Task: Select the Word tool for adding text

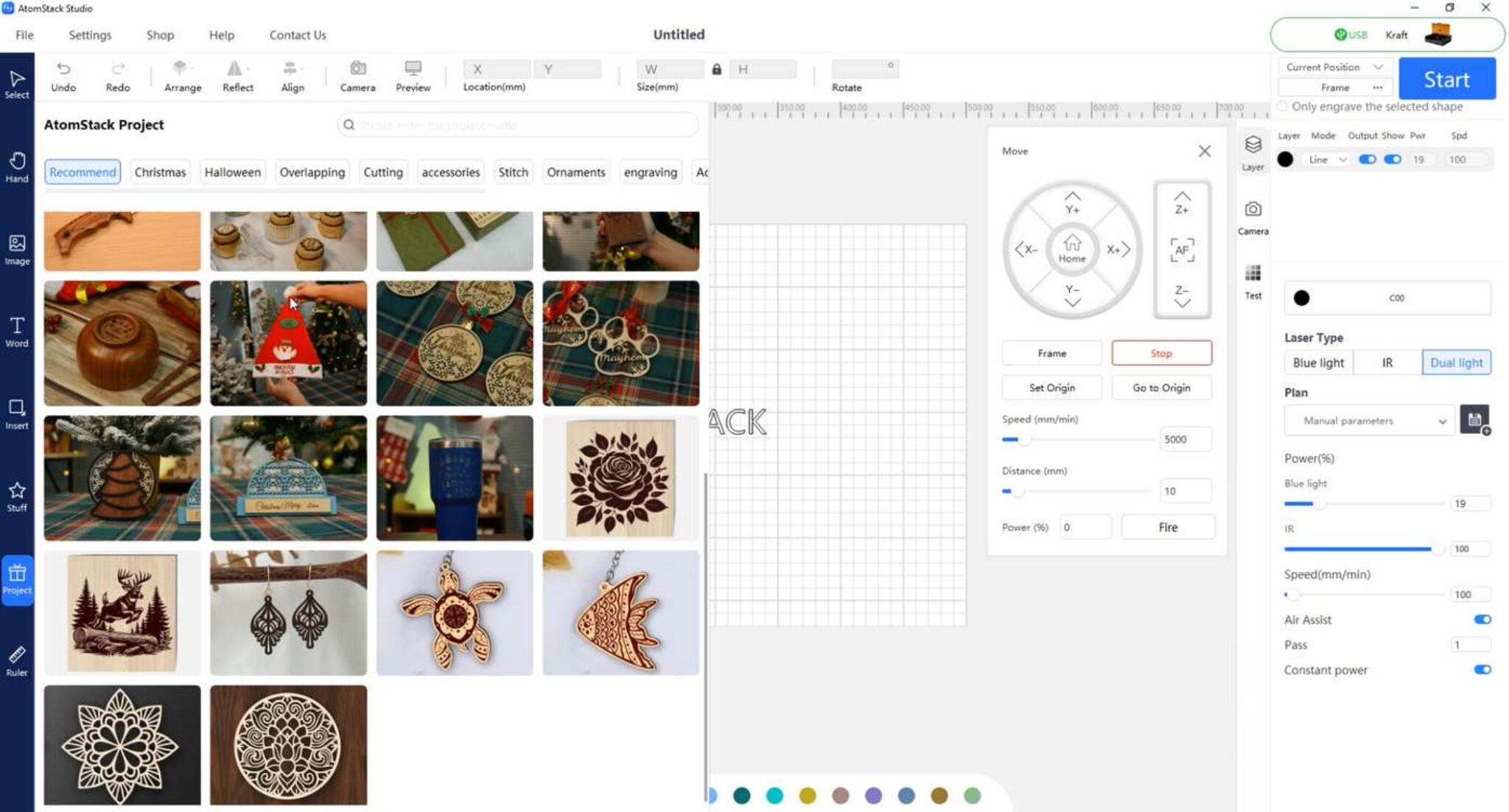Action: coord(16,332)
